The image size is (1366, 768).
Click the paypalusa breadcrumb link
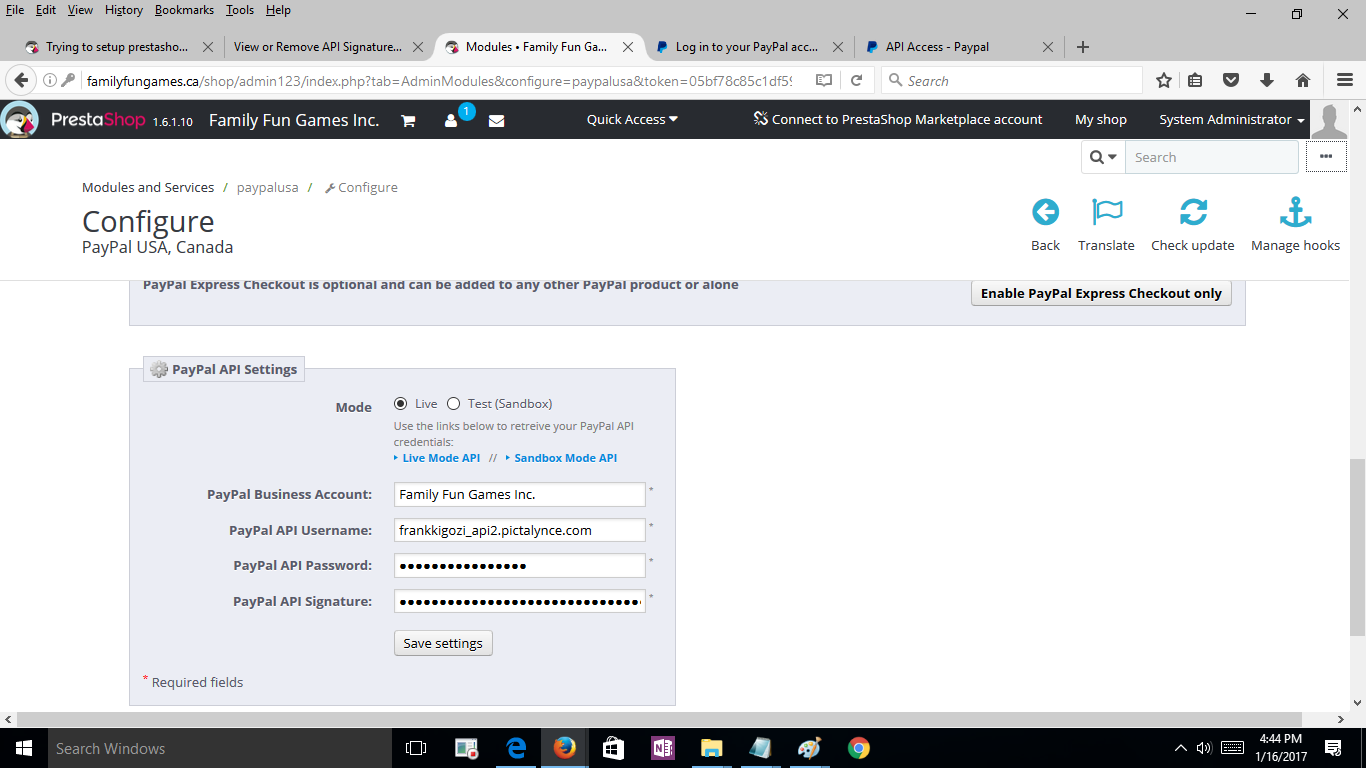268,187
